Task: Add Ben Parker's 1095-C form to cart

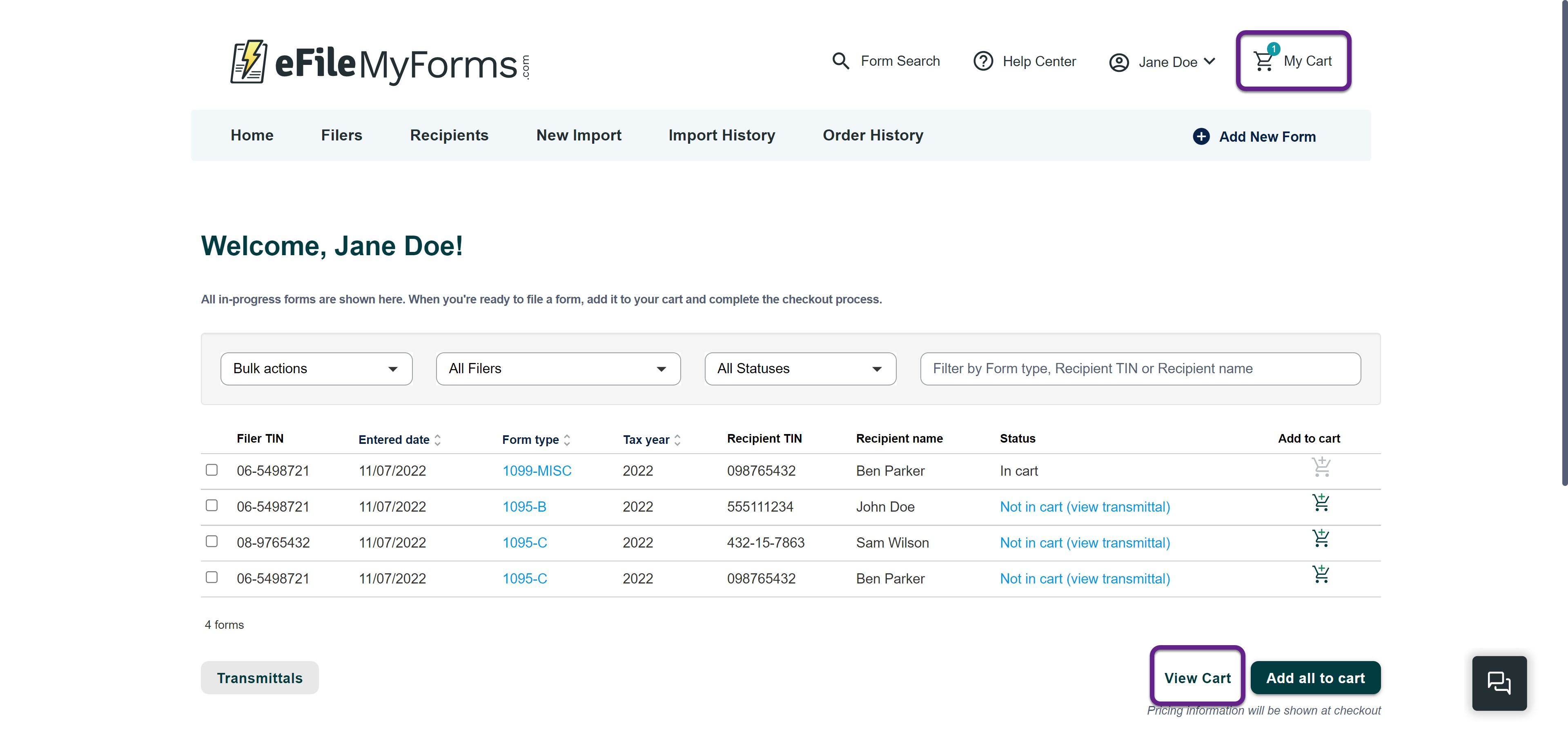Action: pyautogui.click(x=1320, y=575)
